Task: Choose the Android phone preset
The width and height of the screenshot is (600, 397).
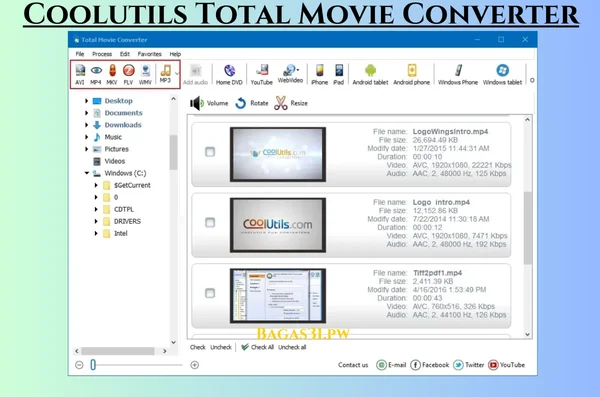Action: (411, 74)
